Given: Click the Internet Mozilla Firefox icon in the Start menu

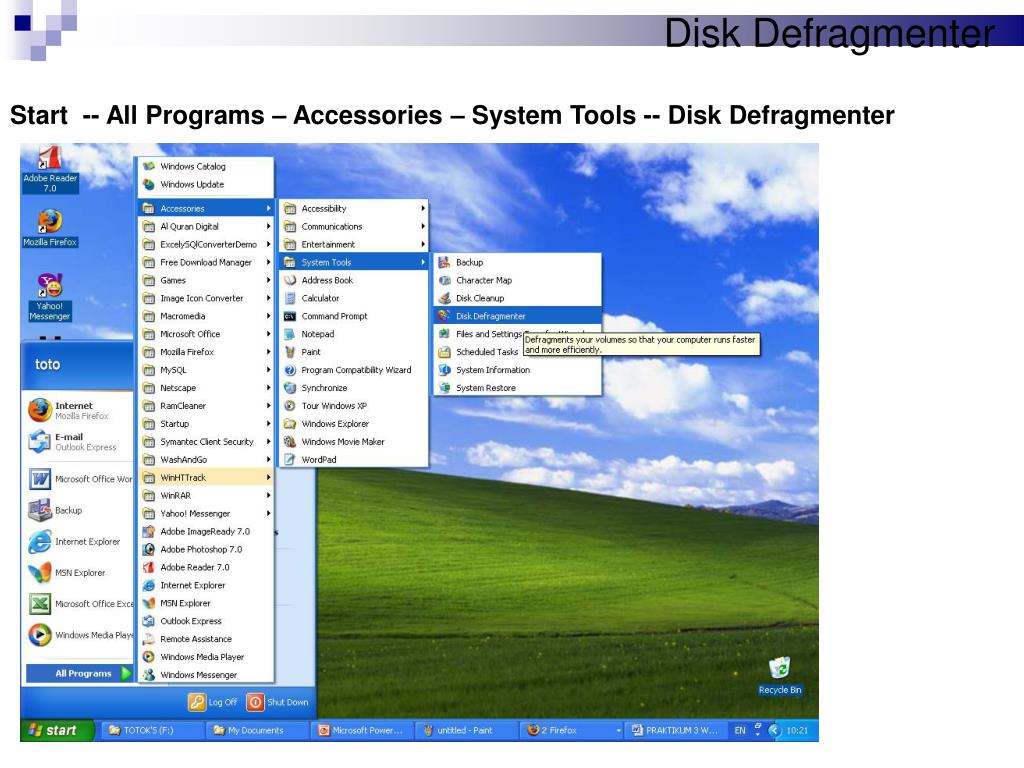Looking at the screenshot, I should (x=39, y=410).
